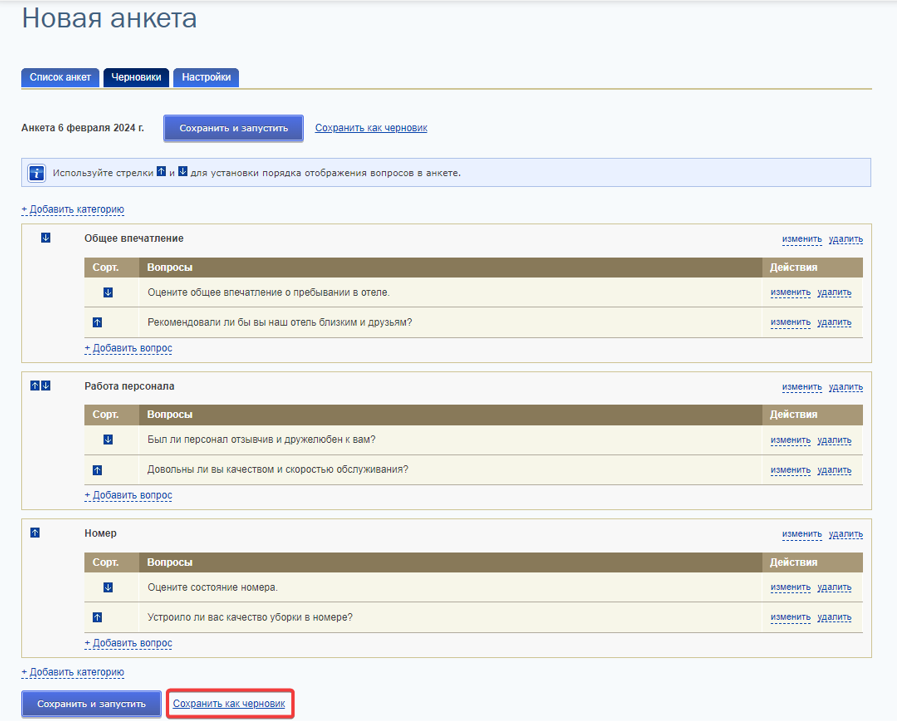Switch to the 'Черновики' tab
This screenshot has width=897, height=721.
point(136,77)
